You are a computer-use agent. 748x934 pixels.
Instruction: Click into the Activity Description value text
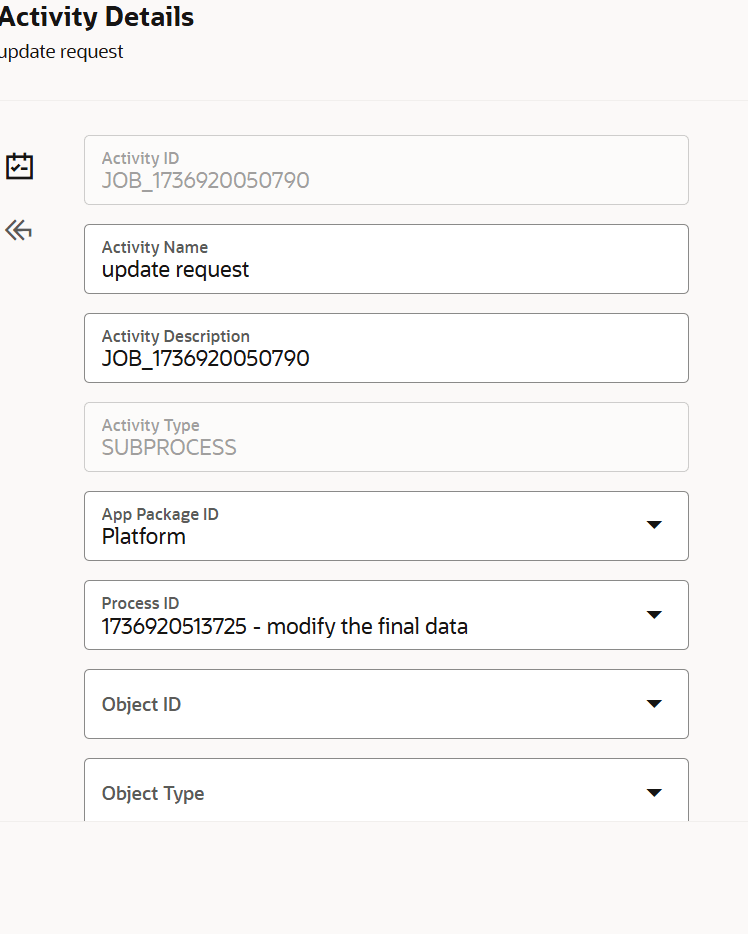click(x=205, y=358)
